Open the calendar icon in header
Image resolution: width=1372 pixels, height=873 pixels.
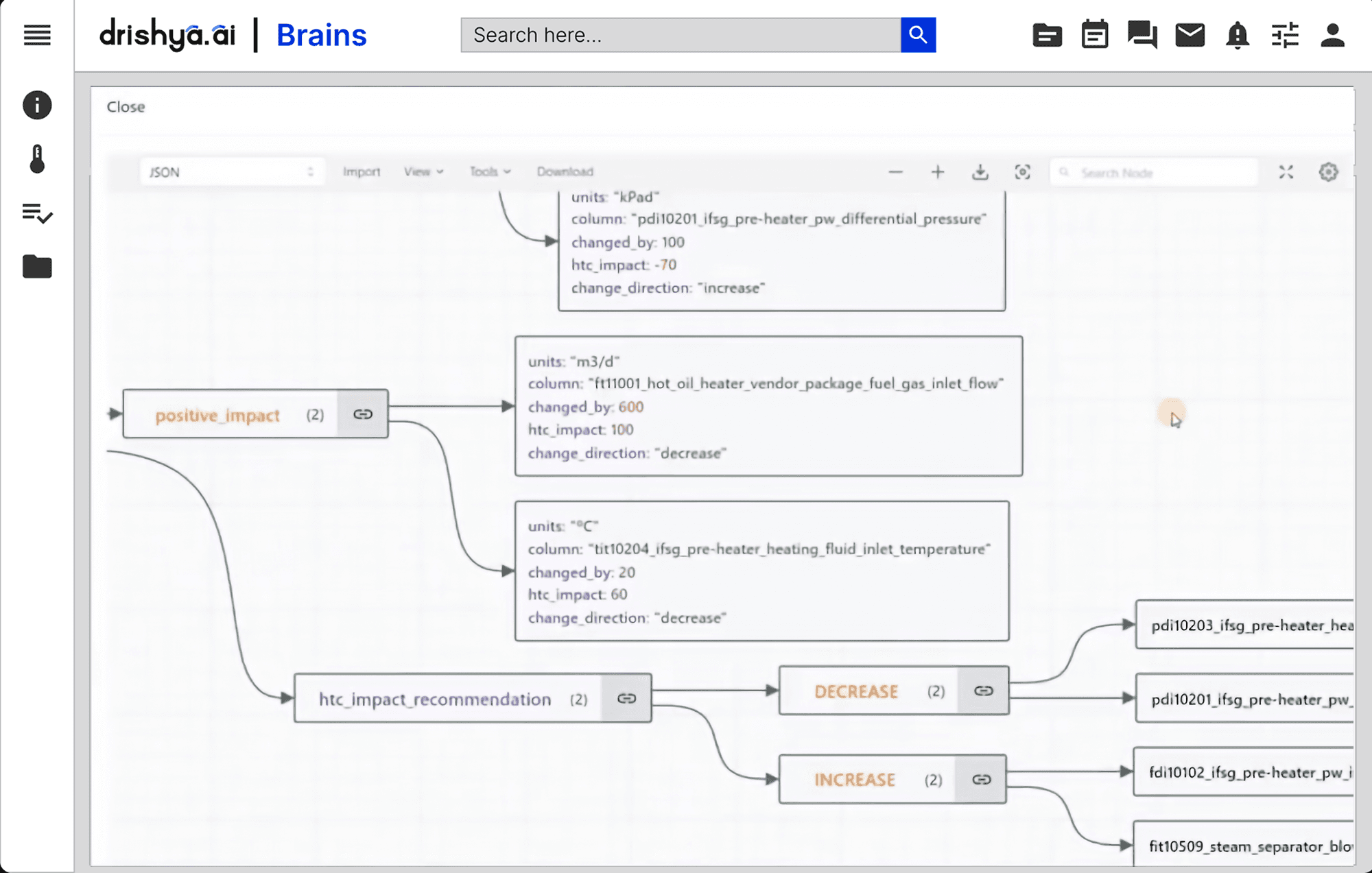tap(1094, 34)
